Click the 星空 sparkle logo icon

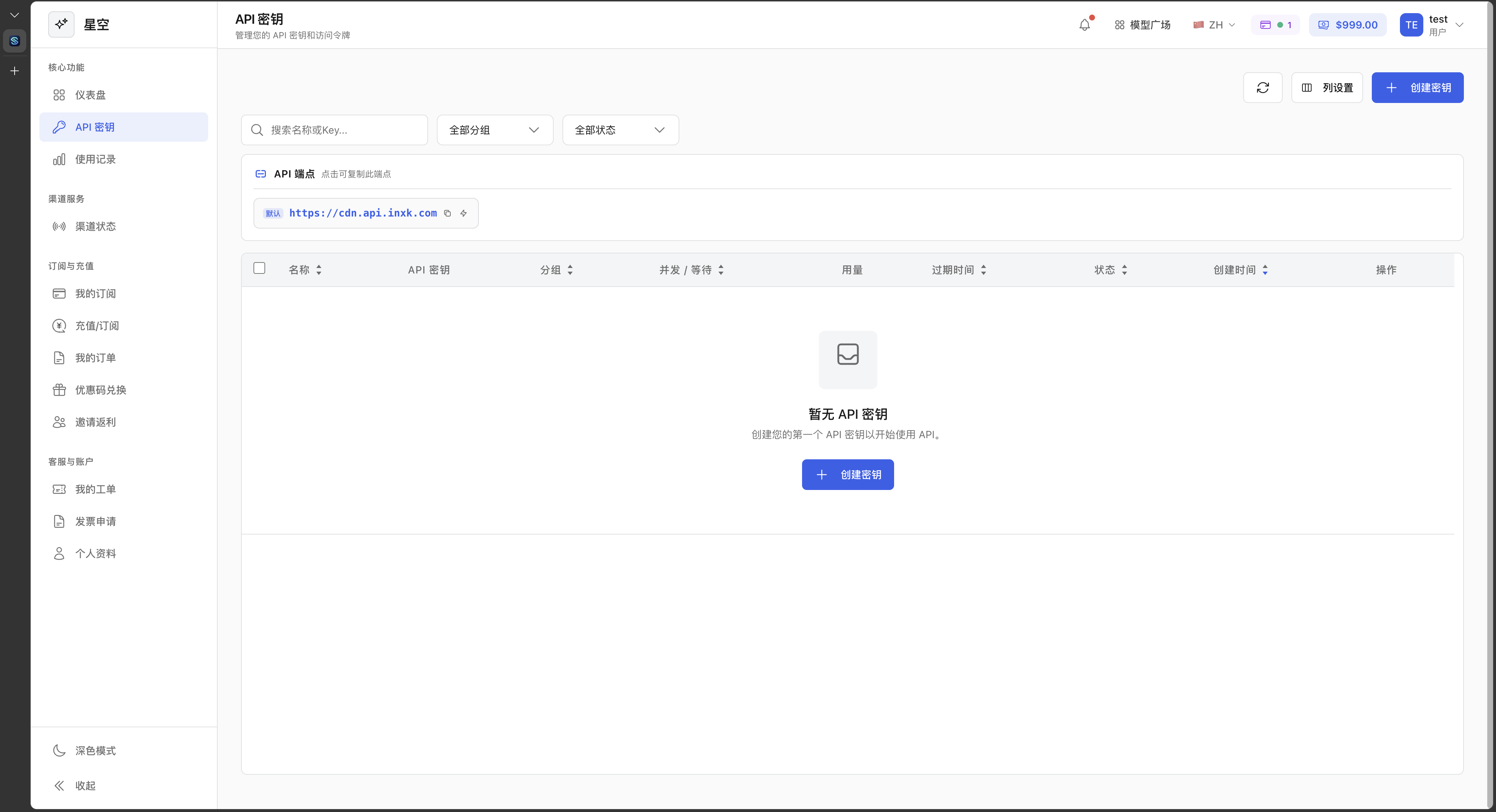pos(61,24)
